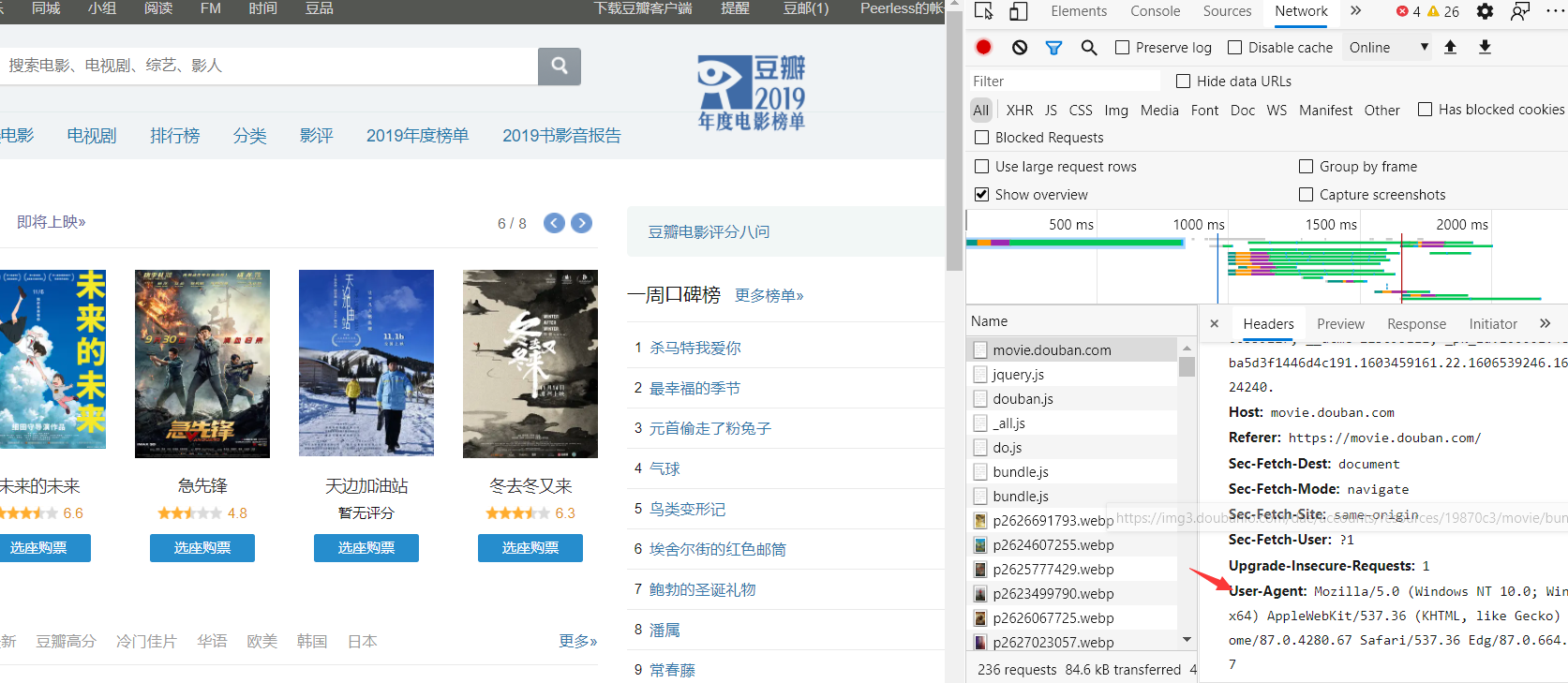The width and height of the screenshot is (1568, 683).
Task: Click the request list scrollbar down arrow
Action: point(1187,640)
